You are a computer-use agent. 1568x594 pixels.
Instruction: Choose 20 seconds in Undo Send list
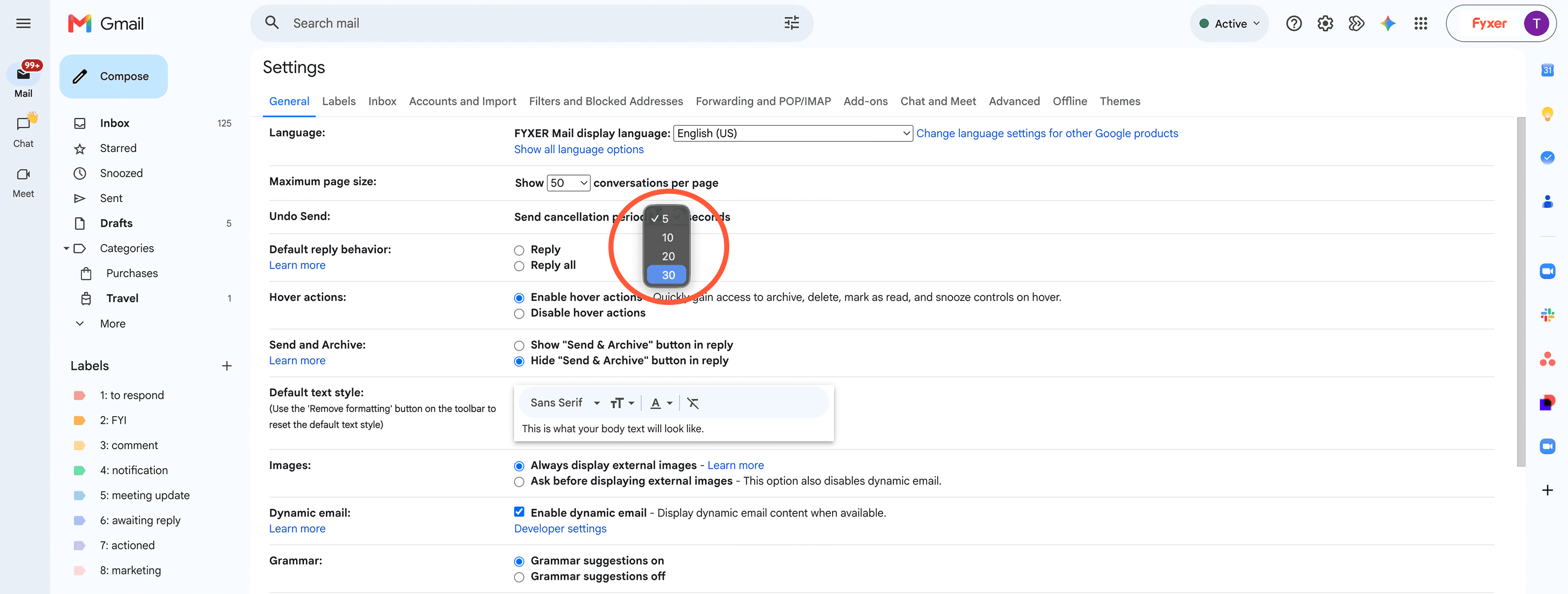click(x=667, y=257)
